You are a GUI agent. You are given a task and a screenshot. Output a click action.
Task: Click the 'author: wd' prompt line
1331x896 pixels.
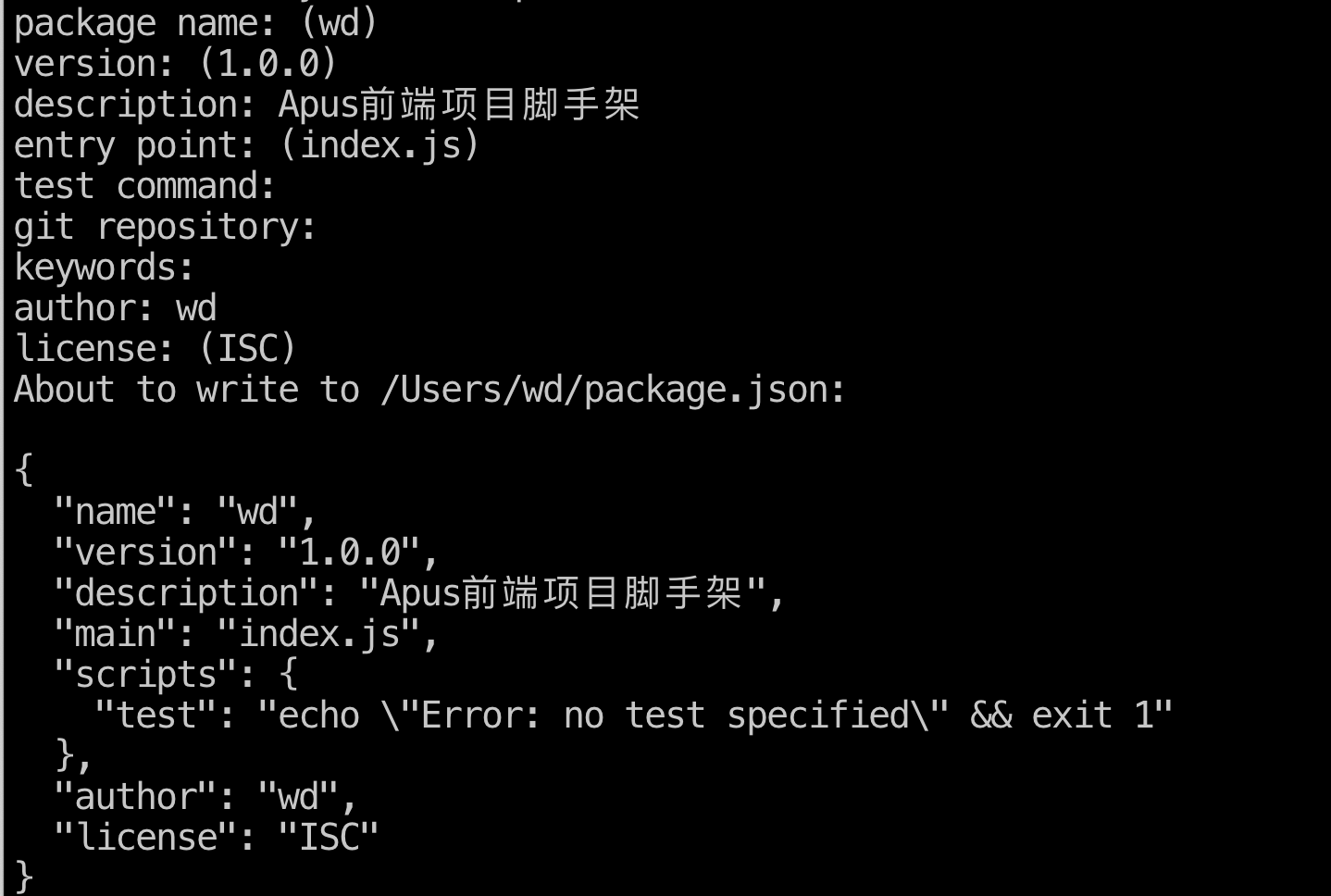[115, 308]
